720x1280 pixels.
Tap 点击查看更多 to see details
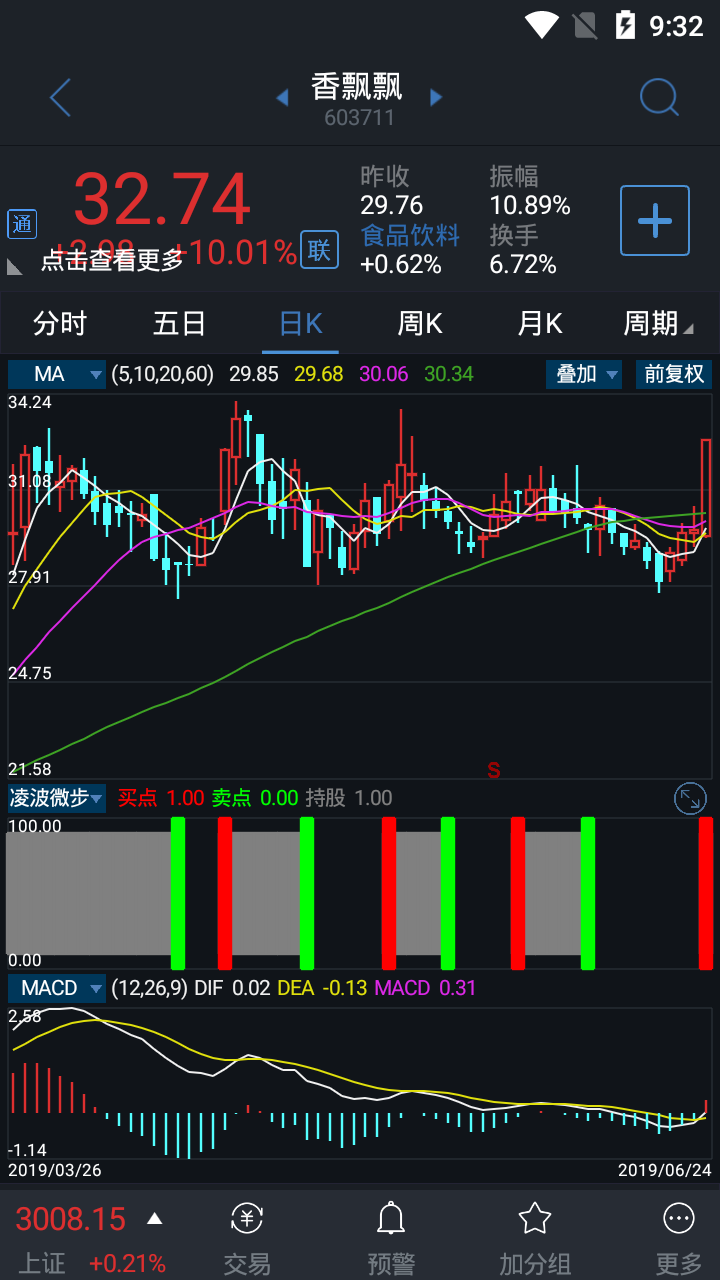pyautogui.click(x=113, y=260)
